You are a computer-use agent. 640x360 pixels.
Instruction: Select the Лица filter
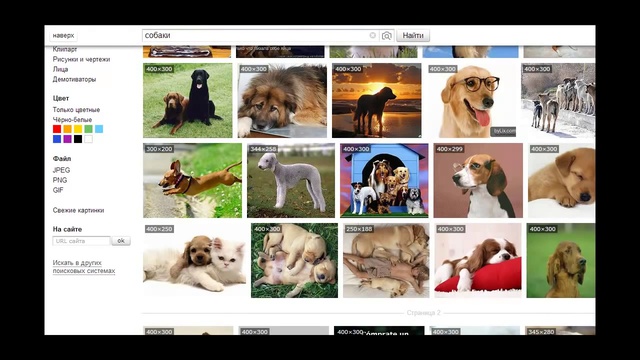(x=60, y=69)
